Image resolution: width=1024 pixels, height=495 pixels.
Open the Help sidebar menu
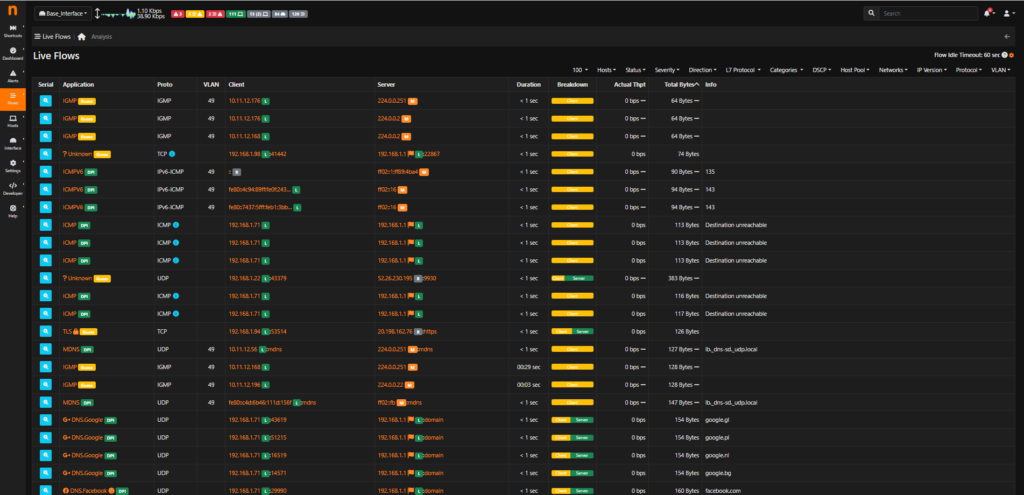13,211
